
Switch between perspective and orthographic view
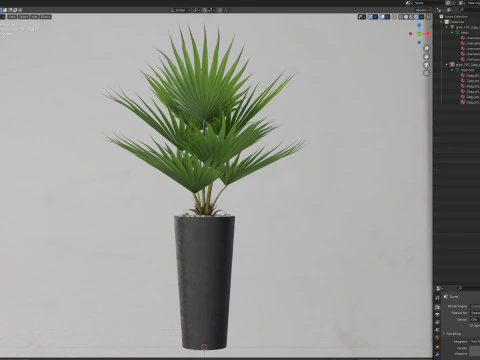[x=427, y=73]
